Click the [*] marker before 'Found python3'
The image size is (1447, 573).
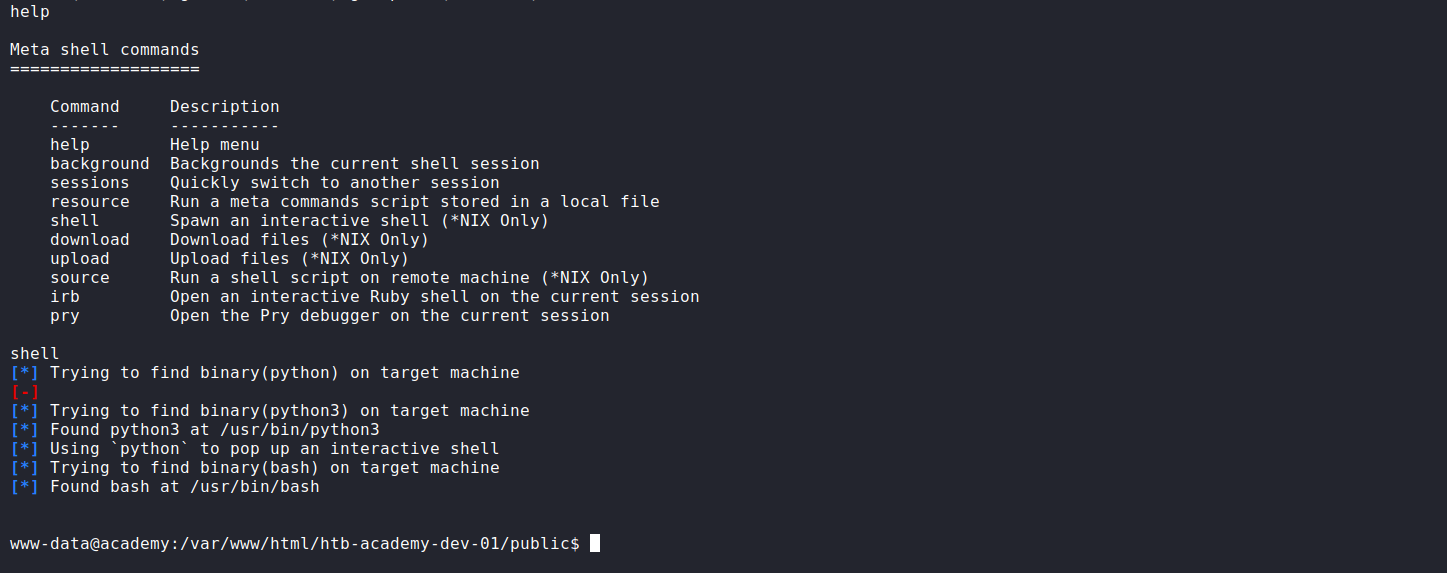click(25, 430)
